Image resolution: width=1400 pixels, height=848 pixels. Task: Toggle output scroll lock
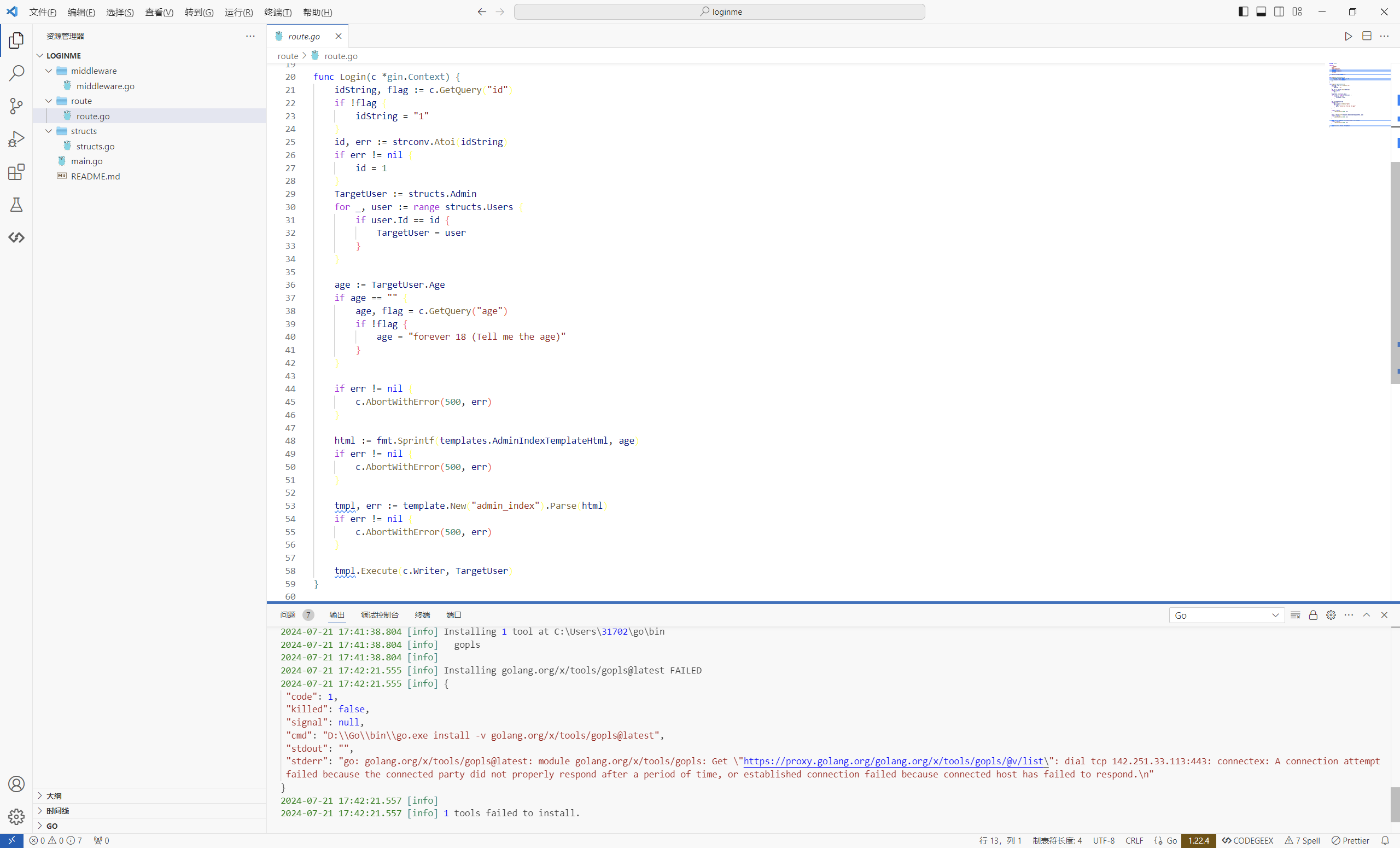click(1313, 615)
